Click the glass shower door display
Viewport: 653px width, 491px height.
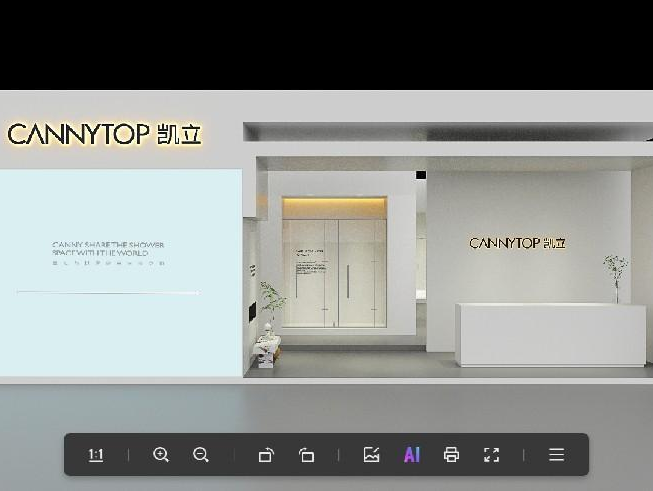pyautogui.click(x=334, y=273)
